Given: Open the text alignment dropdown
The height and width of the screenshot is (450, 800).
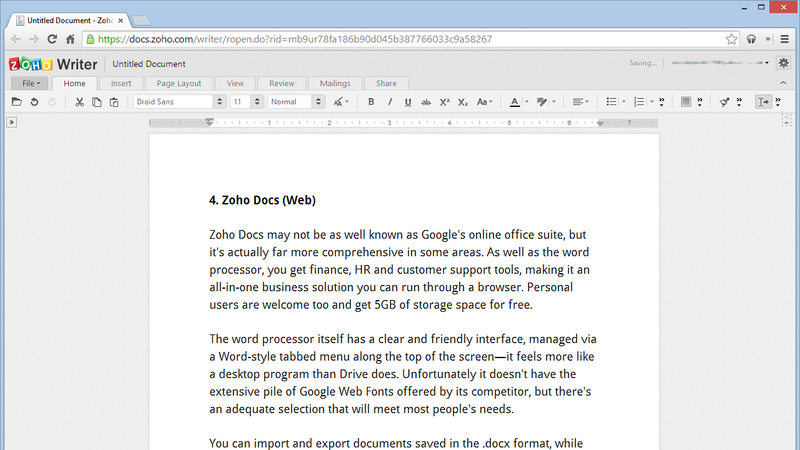Looking at the screenshot, I should (x=580, y=102).
